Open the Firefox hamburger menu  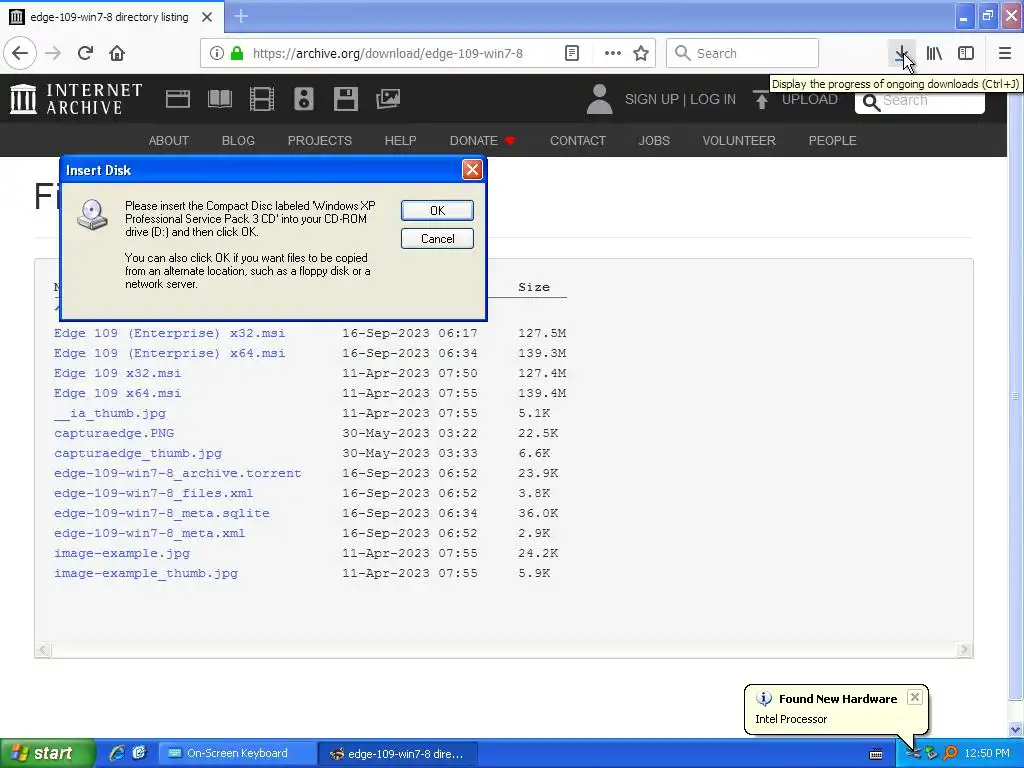(x=1005, y=53)
